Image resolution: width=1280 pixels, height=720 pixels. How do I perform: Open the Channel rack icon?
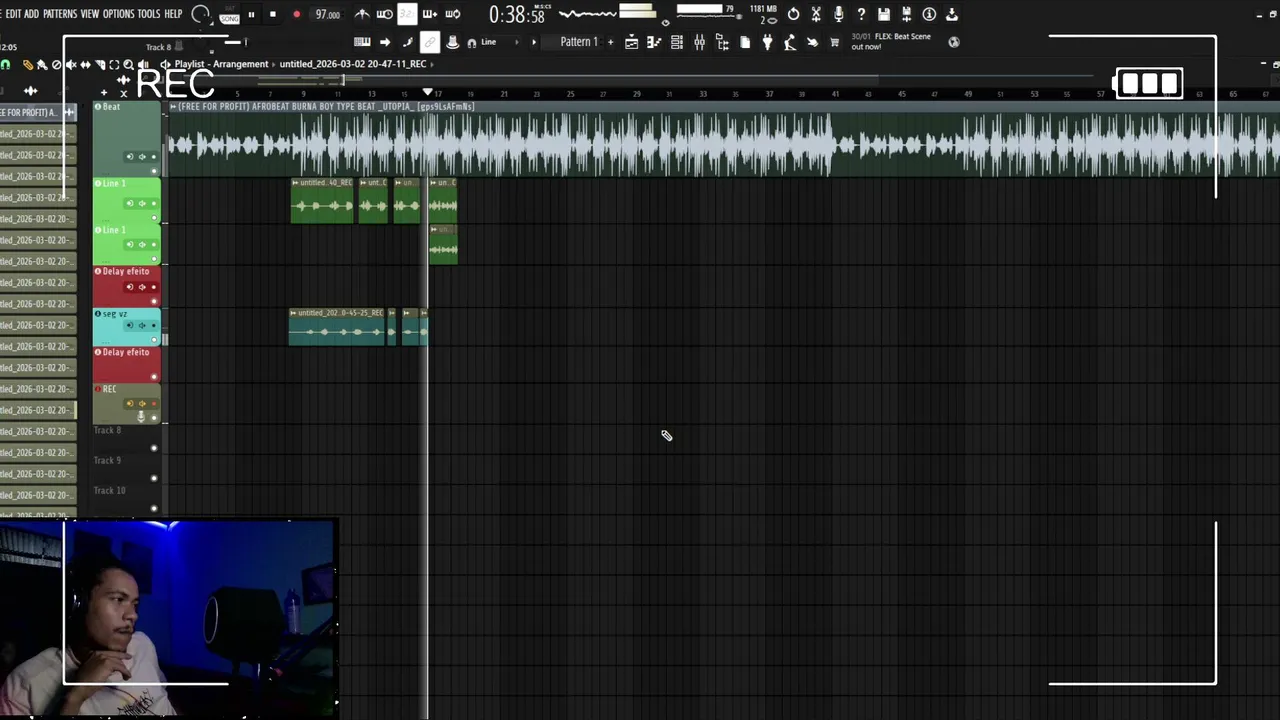(677, 42)
